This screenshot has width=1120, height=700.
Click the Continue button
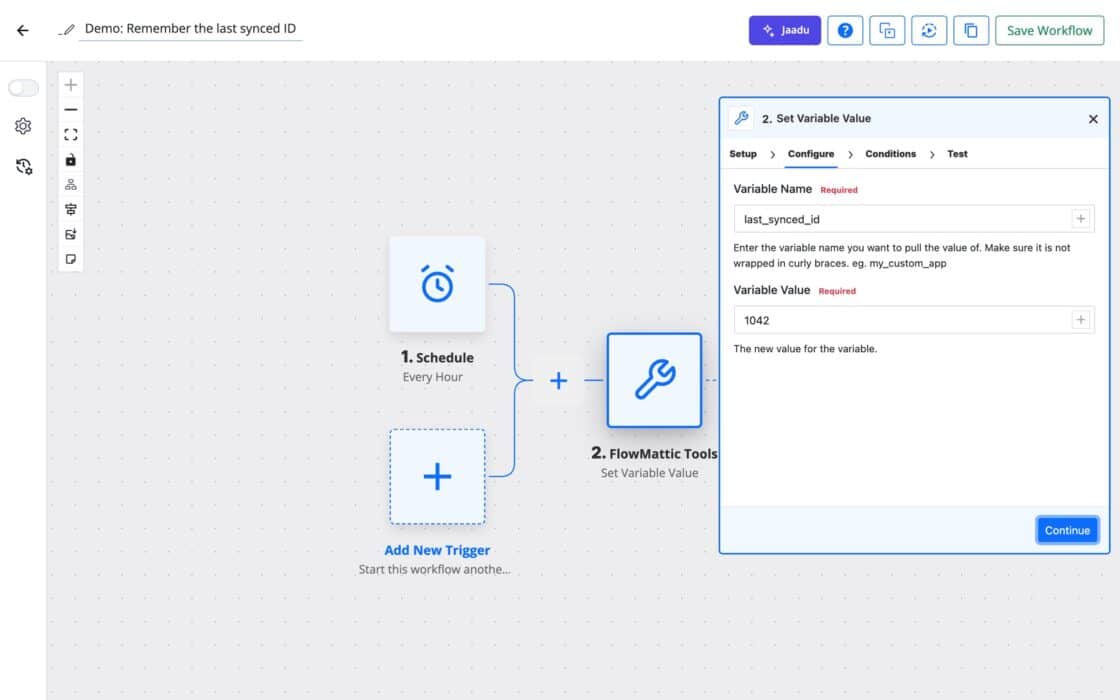(x=1067, y=530)
